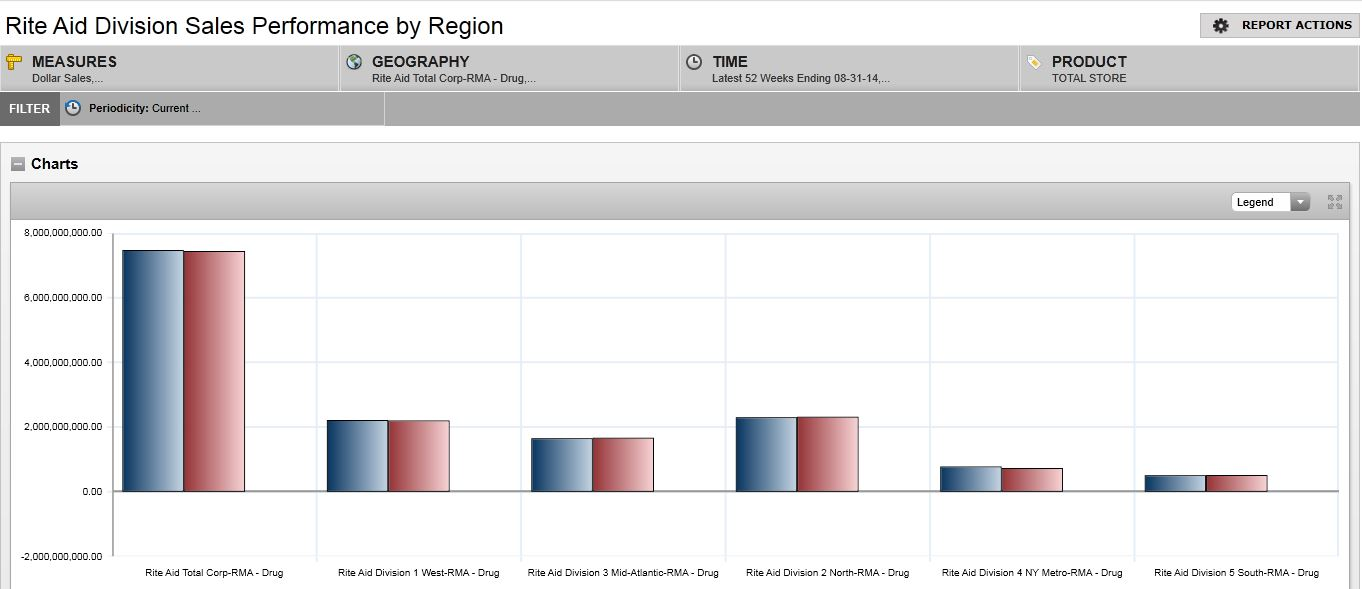Image resolution: width=1362 pixels, height=589 pixels.
Task: Select the blue Division 1 West bar
Action: [357, 456]
